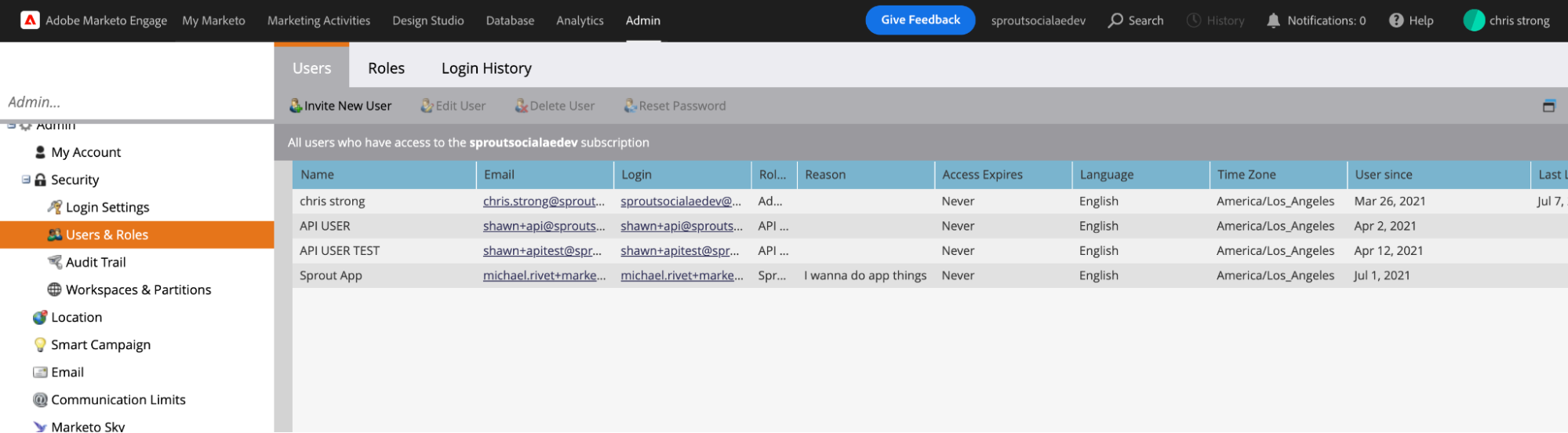Click michael.rivet+marke... email link
Screen dimensions: 1568x433
click(544, 275)
